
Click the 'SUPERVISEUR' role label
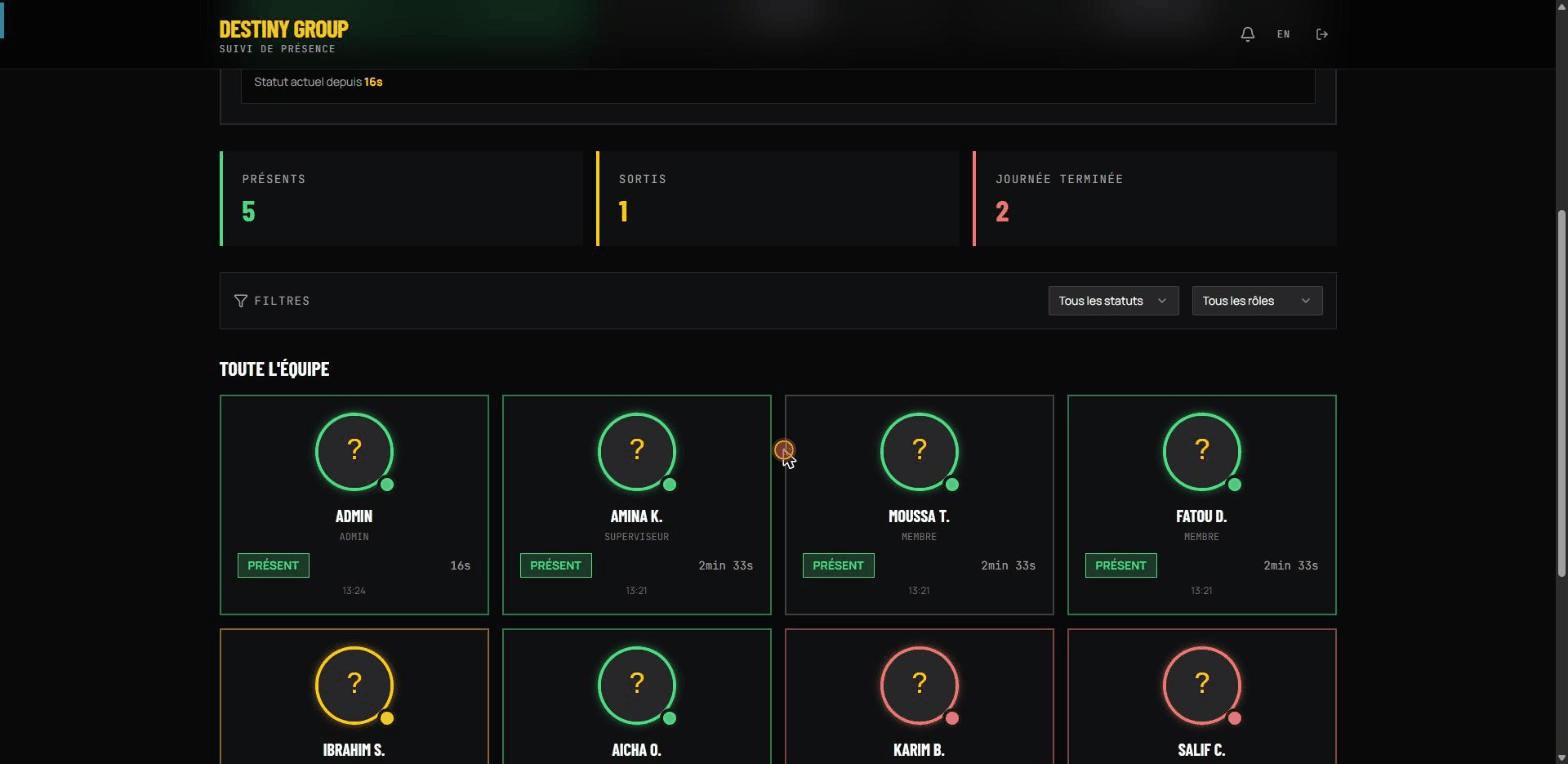coord(637,537)
